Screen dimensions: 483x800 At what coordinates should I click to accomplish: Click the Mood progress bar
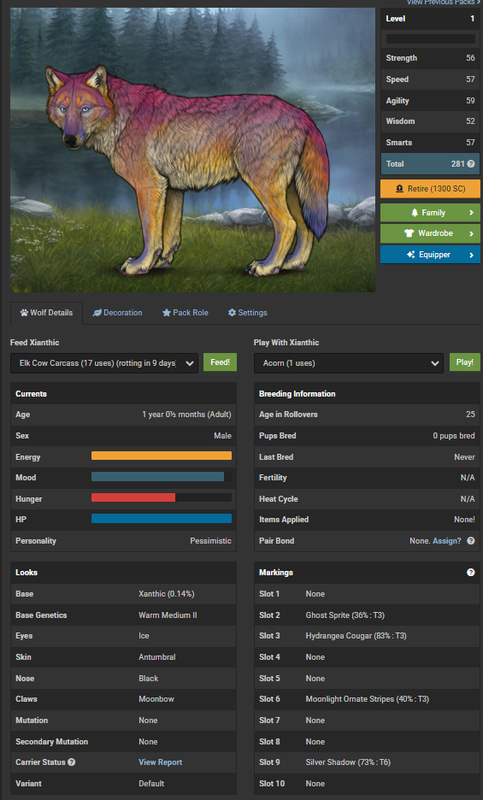(x=161, y=477)
